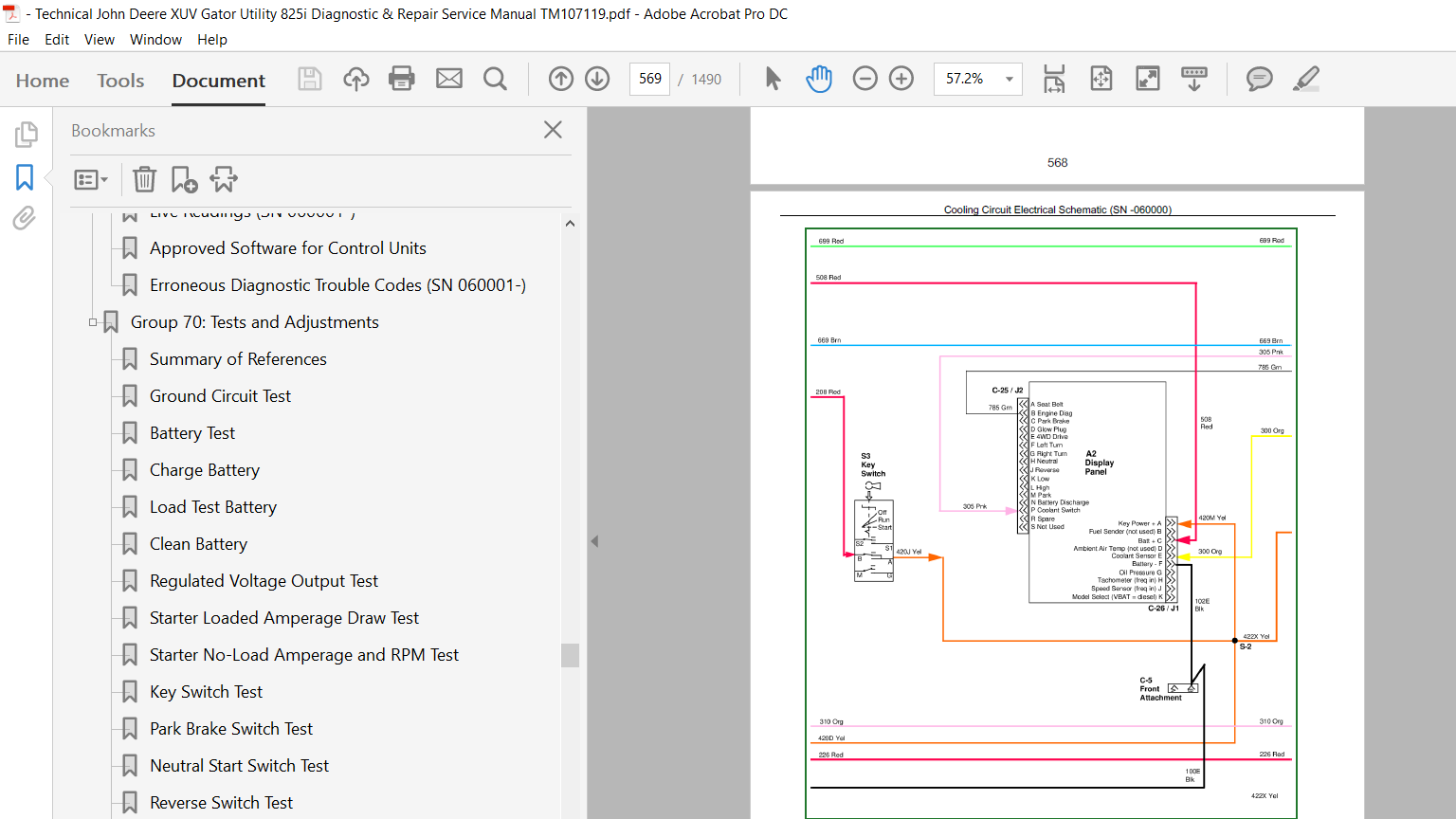
Task: Add a new bookmark icon
Action: click(184, 179)
